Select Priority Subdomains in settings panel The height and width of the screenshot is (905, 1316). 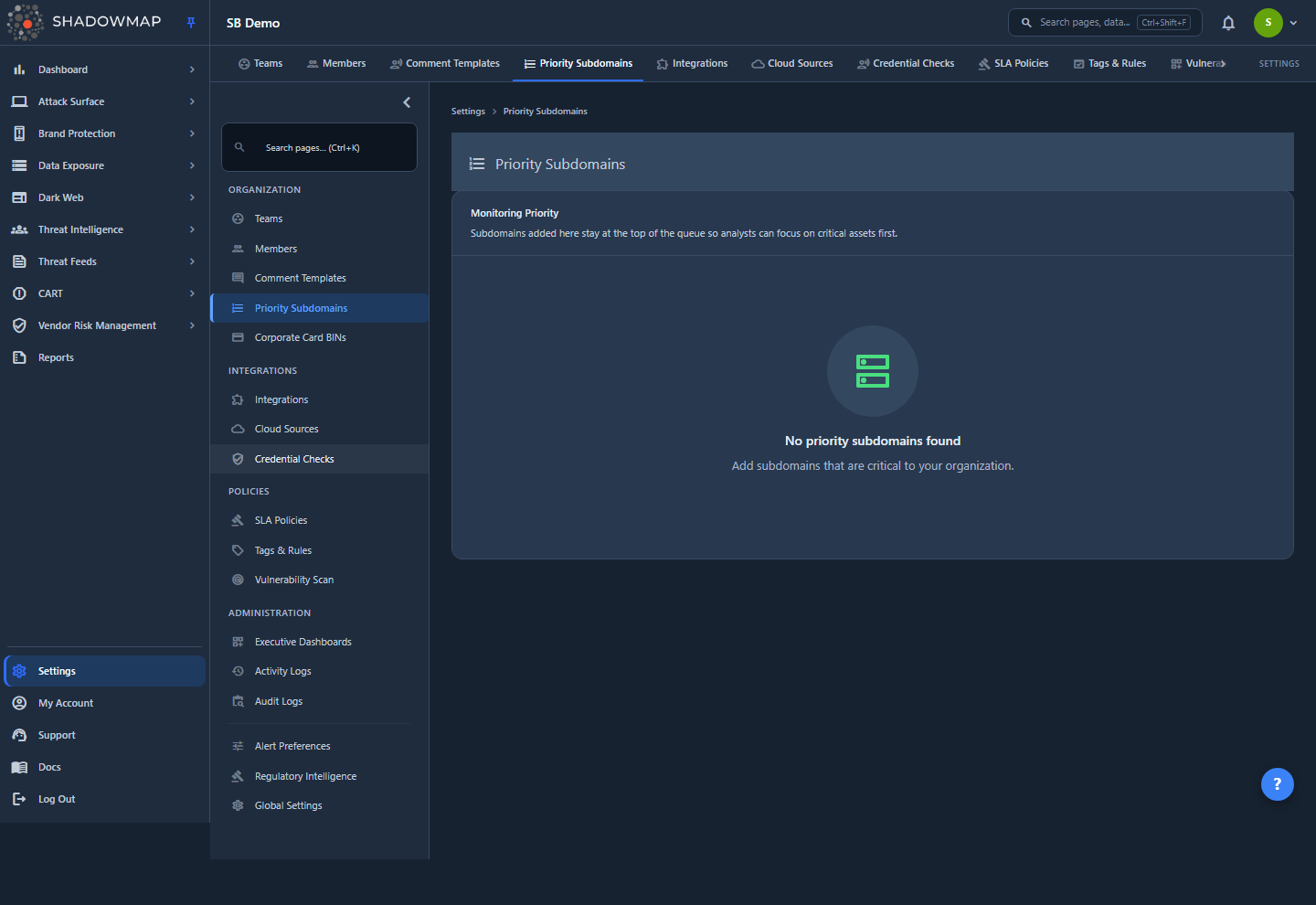(319, 308)
